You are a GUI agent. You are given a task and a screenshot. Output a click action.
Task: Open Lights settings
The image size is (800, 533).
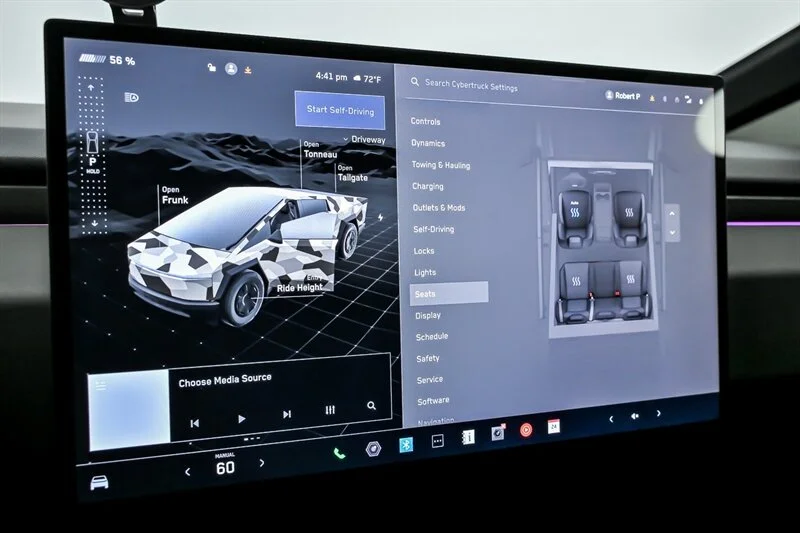pyautogui.click(x=425, y=272)
